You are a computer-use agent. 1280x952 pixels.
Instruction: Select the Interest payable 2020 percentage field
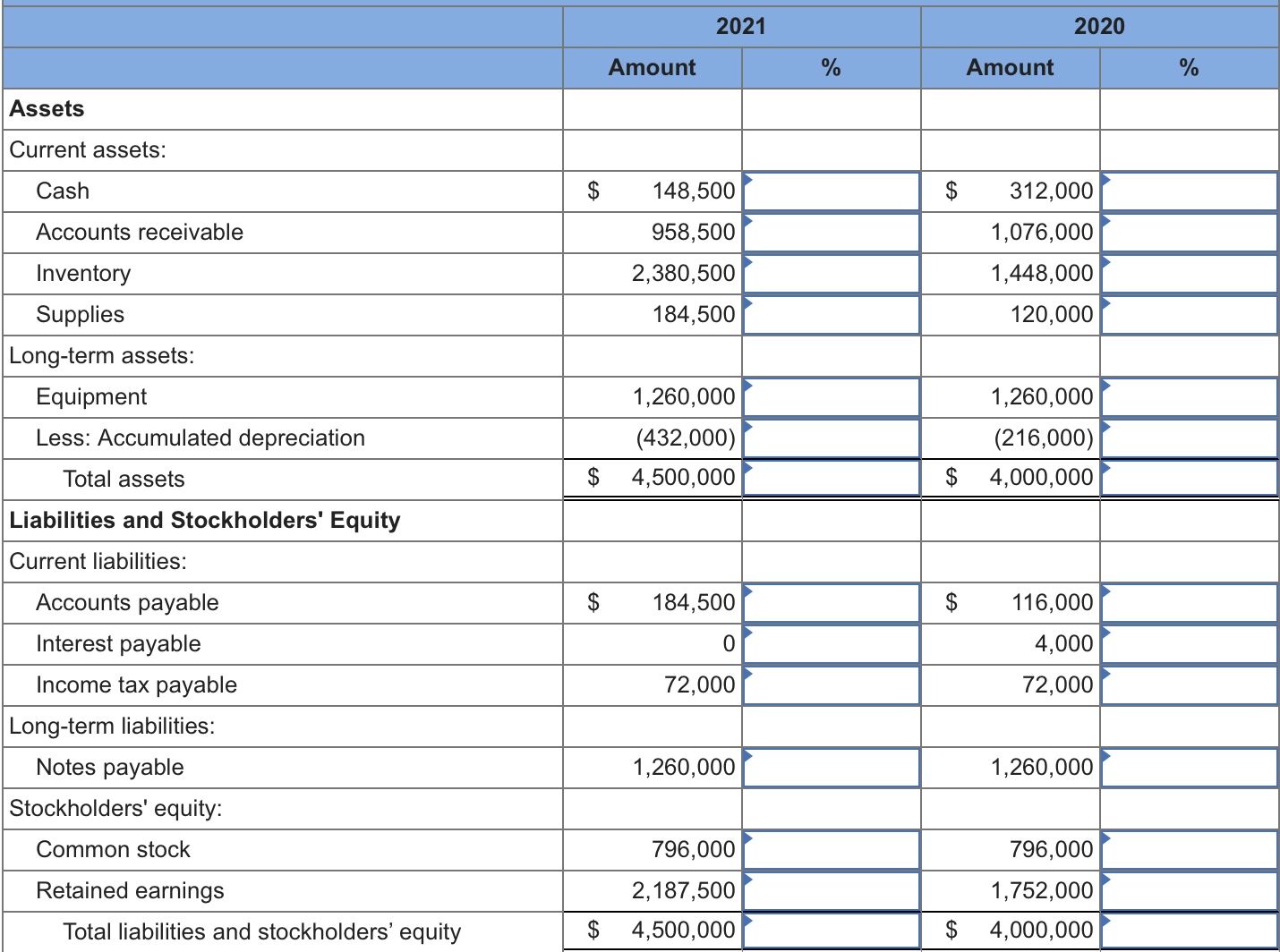tap(1189, 643)
